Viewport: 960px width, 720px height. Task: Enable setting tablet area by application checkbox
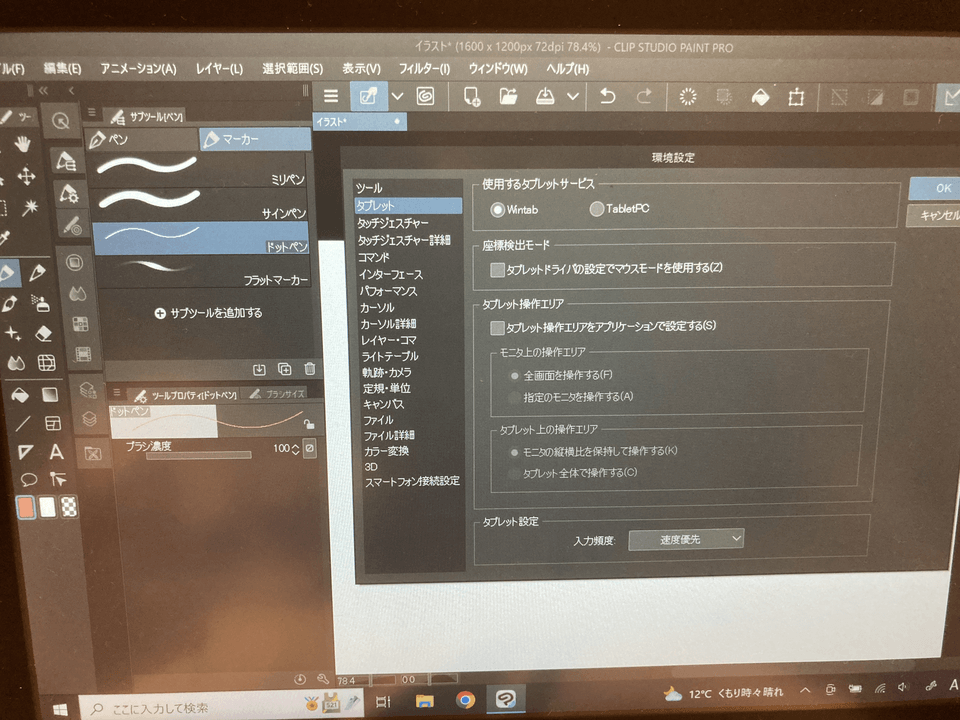(x=497, y=328)
